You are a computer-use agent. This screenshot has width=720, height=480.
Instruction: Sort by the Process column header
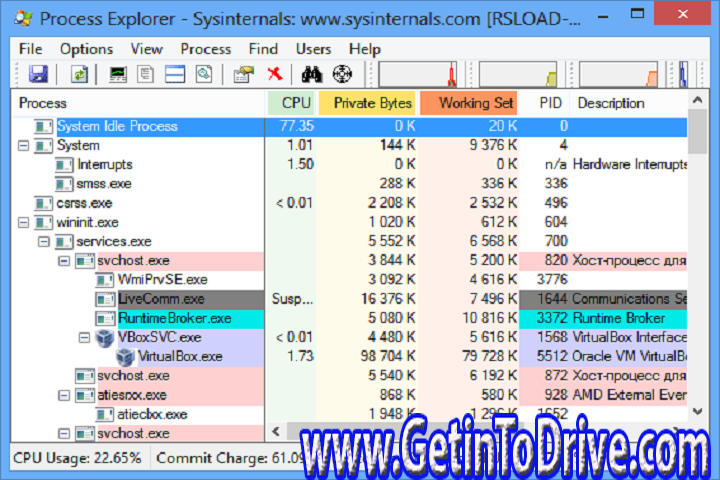point(138,103)
